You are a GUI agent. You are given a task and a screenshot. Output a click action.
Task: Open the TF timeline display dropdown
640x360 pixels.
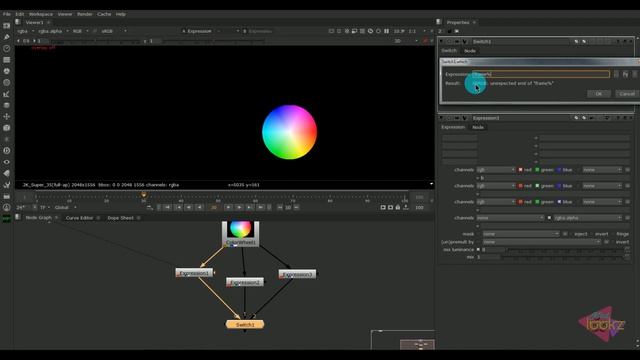tap(44, 208)
